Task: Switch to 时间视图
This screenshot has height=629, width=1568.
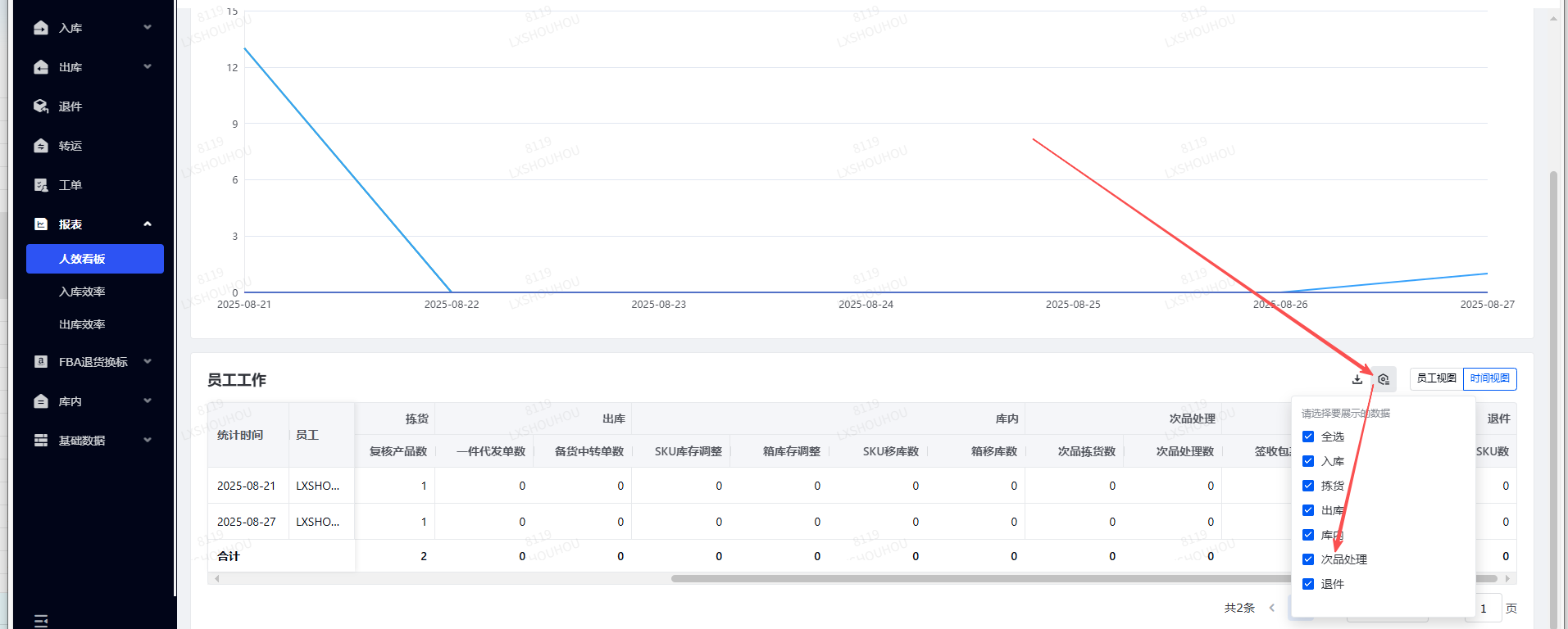Action: [1490, 378]
